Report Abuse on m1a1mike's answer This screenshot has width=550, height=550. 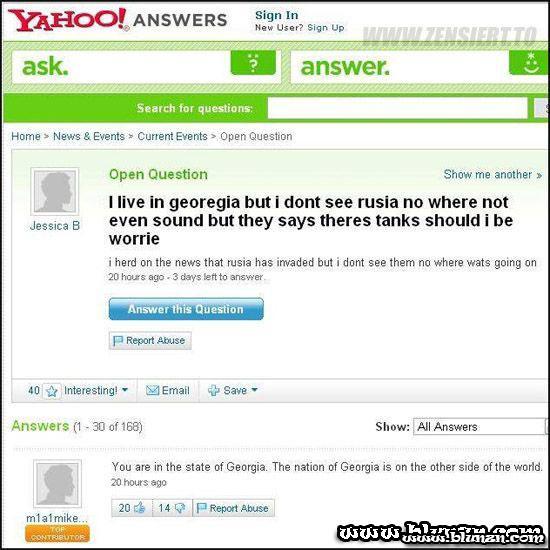[234, 508]
